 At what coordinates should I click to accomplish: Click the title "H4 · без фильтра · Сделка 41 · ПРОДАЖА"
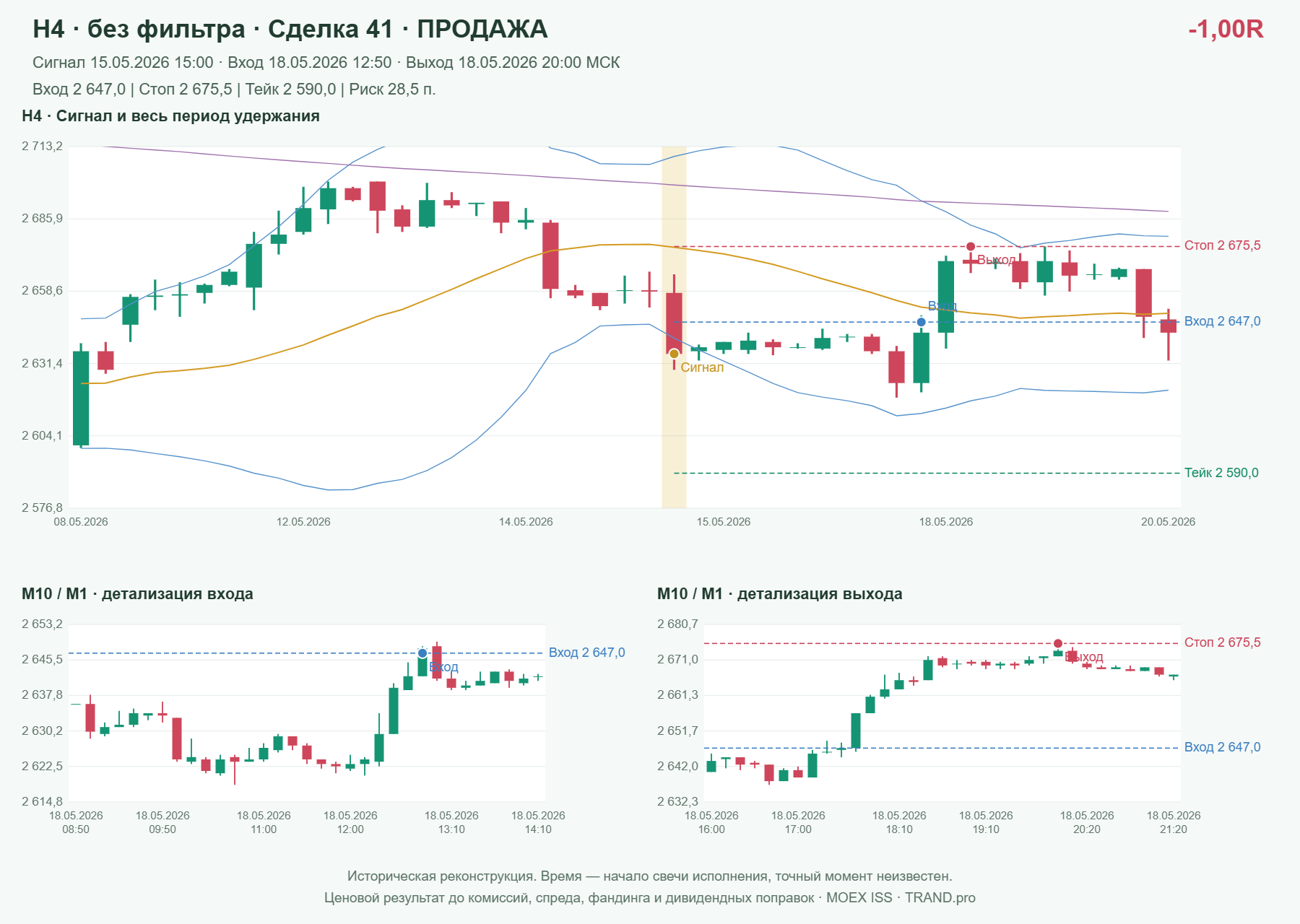tap(290, 29)
